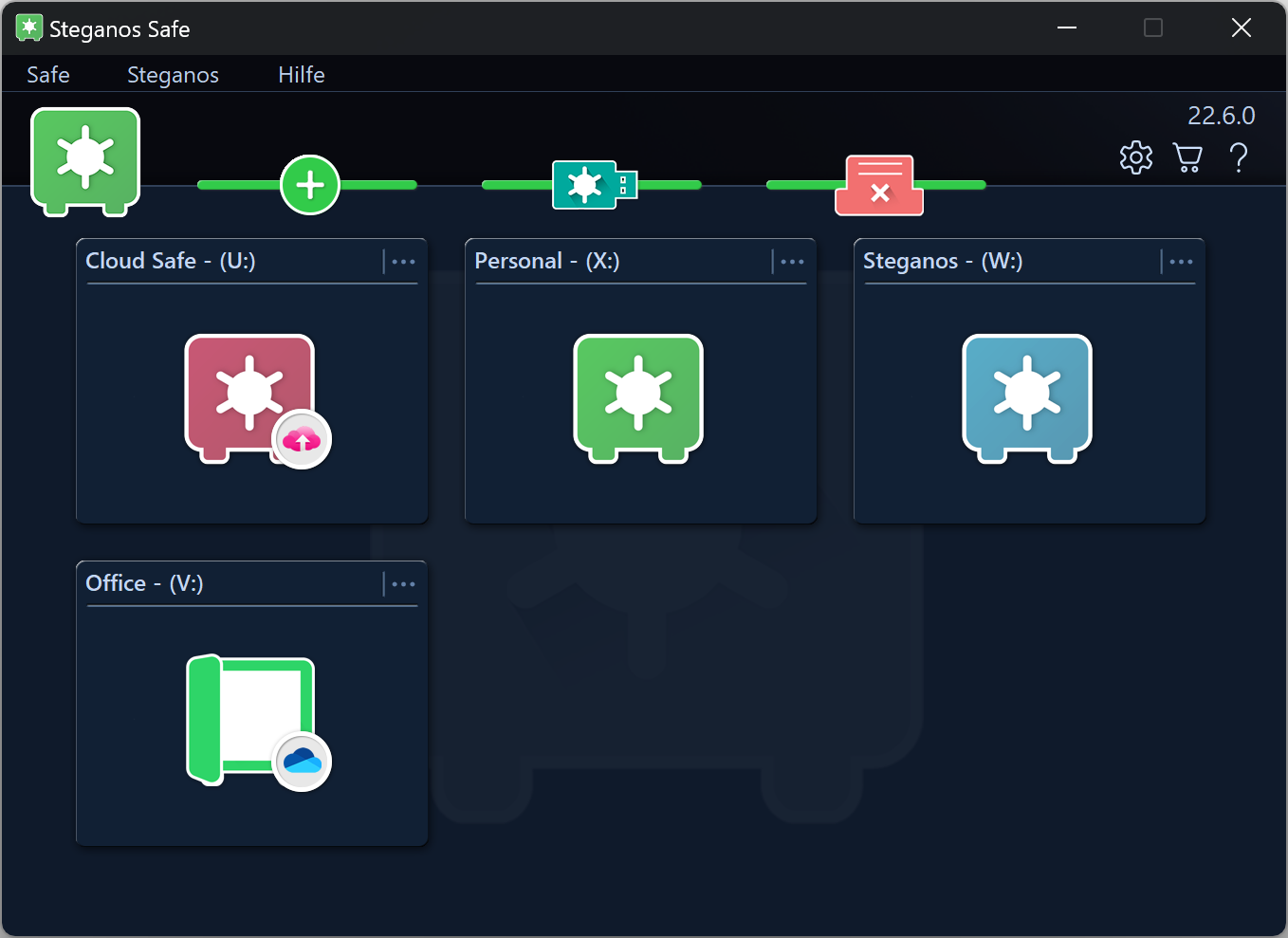Open the blue Steganos safe icon
Image resolution: width=1288 pixels, height=938 pixels.
click(x=1027, y=396)
